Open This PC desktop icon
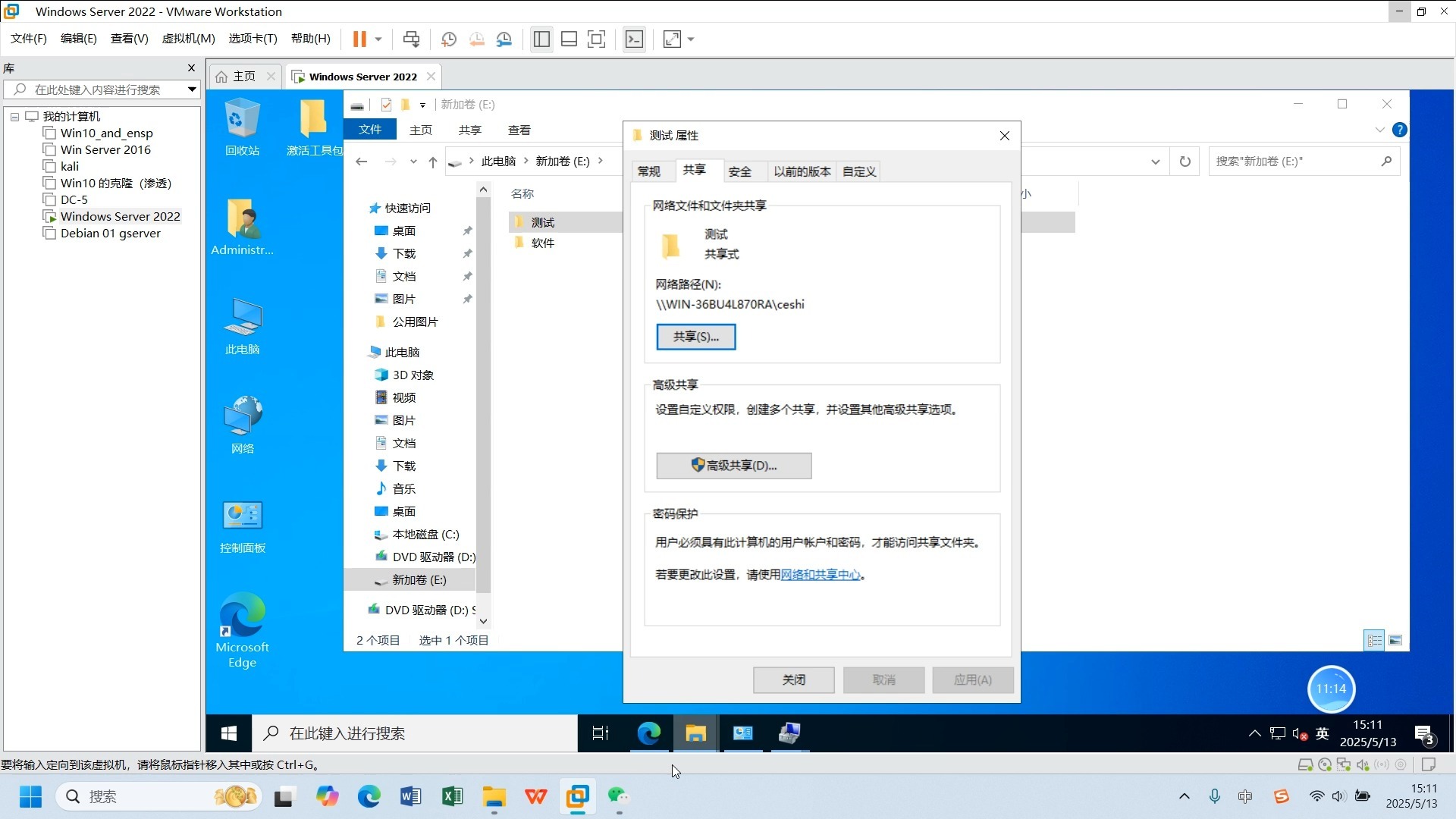Screen dimensions: 1456x819 [243, 326]
